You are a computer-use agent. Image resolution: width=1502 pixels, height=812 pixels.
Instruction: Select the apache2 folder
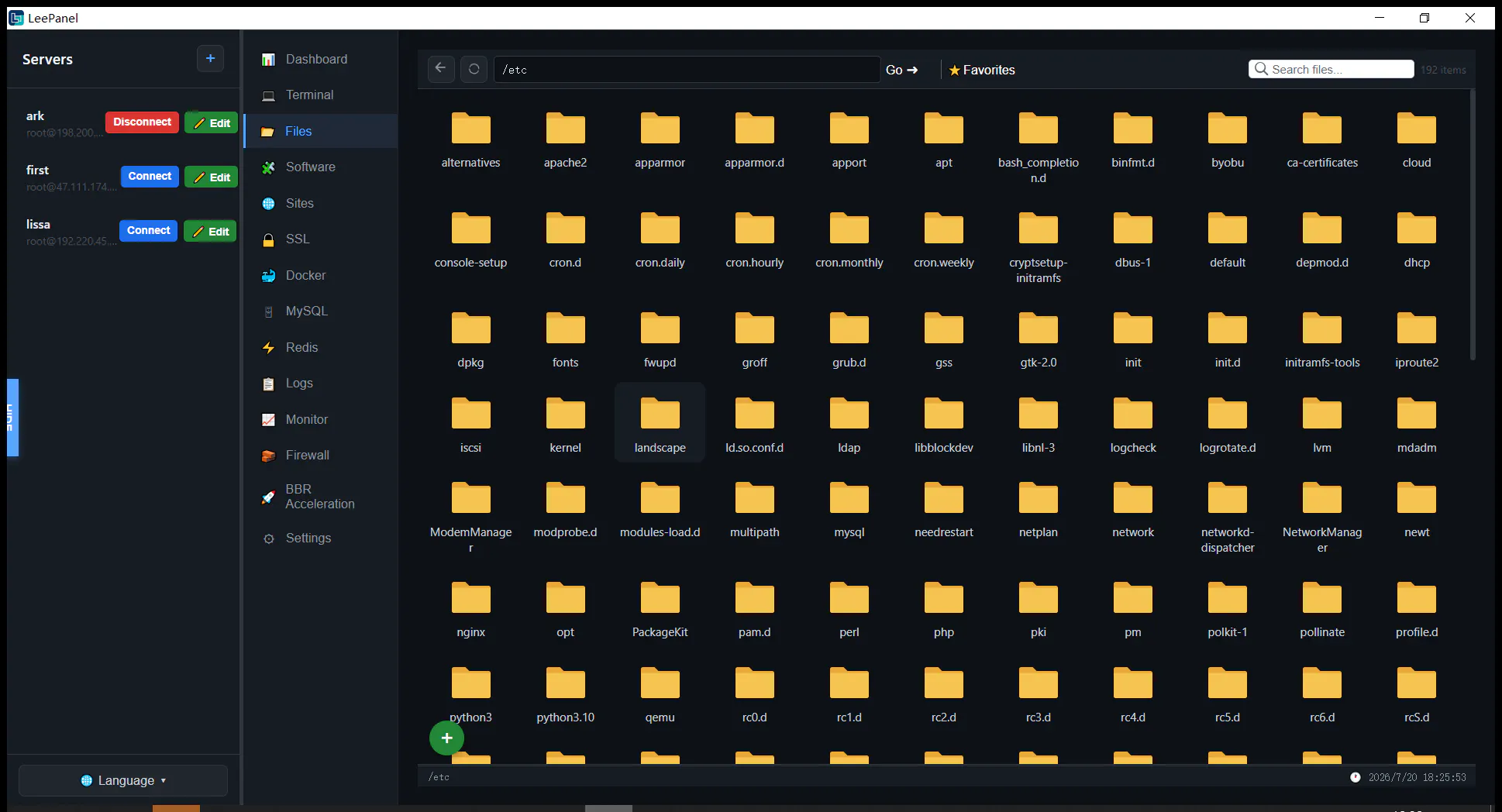coord(566,141)
